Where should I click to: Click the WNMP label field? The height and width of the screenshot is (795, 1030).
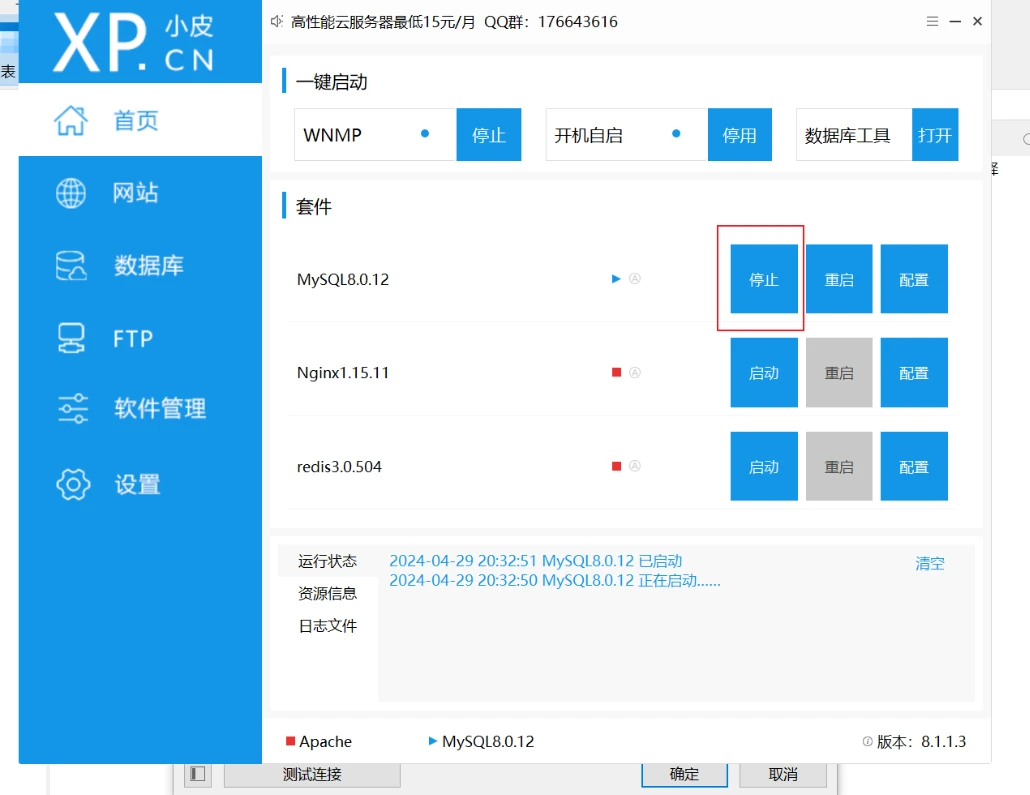tap(375, 135)
